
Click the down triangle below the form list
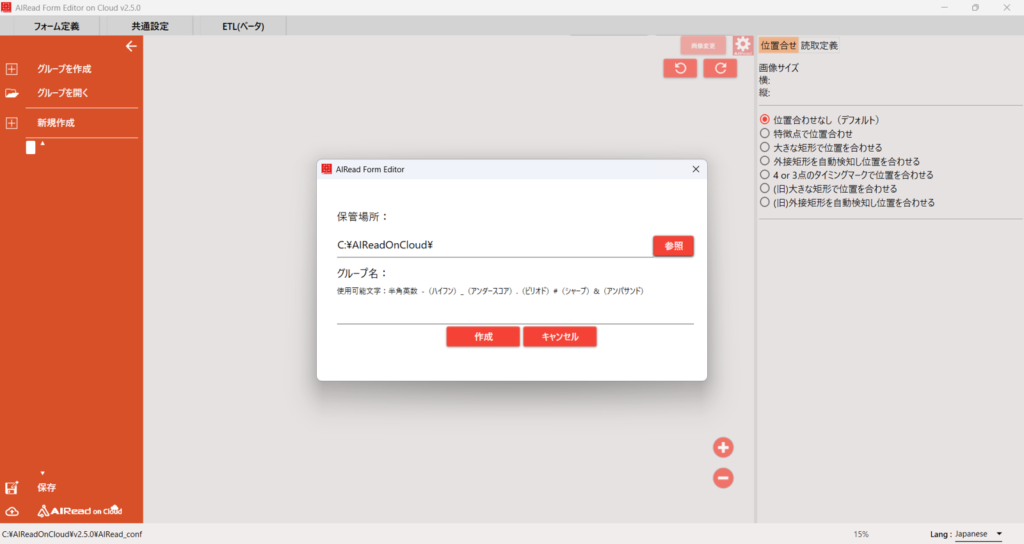pyautogui.click(x=42, y=473)
